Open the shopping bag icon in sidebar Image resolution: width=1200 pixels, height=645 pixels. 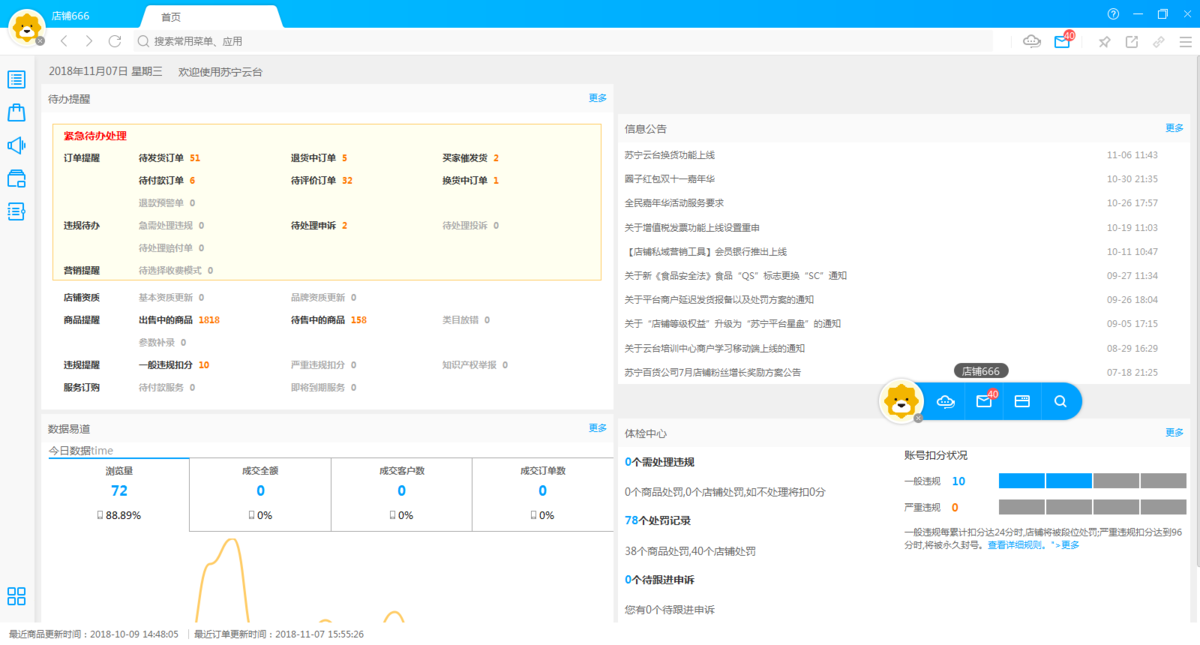16,112
